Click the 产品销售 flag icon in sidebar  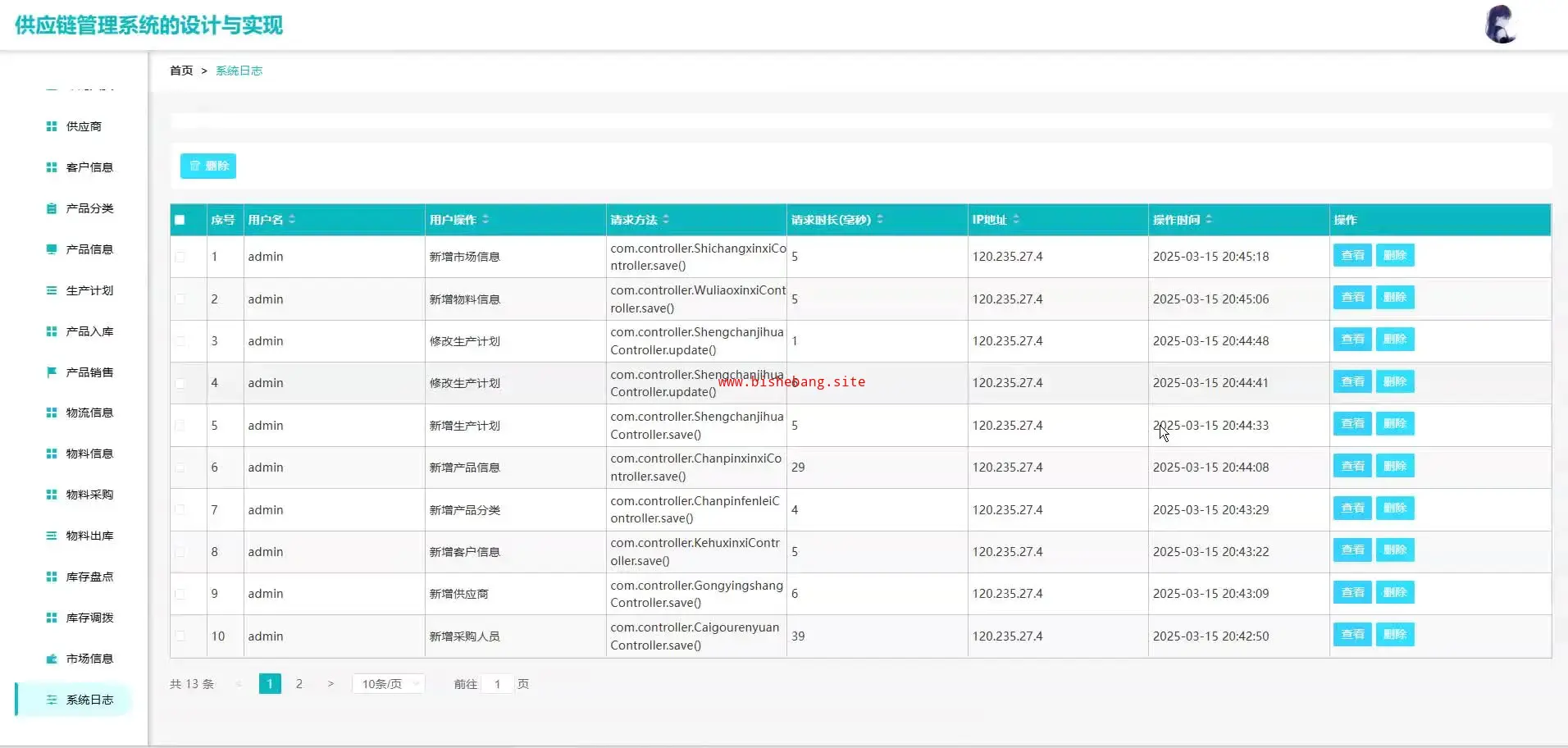tap(52, 372)
